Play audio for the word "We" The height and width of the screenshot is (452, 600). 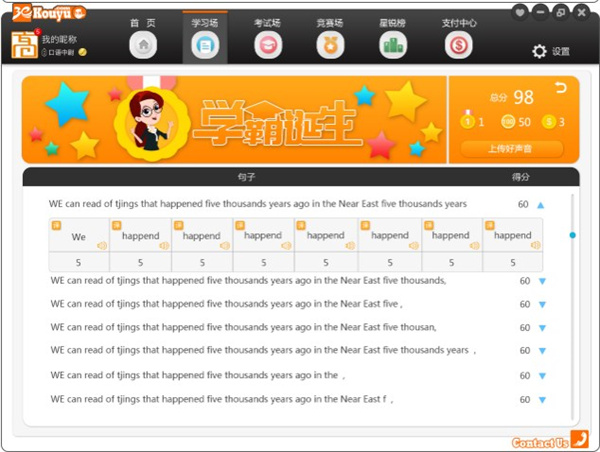click(x=102, y=245)
